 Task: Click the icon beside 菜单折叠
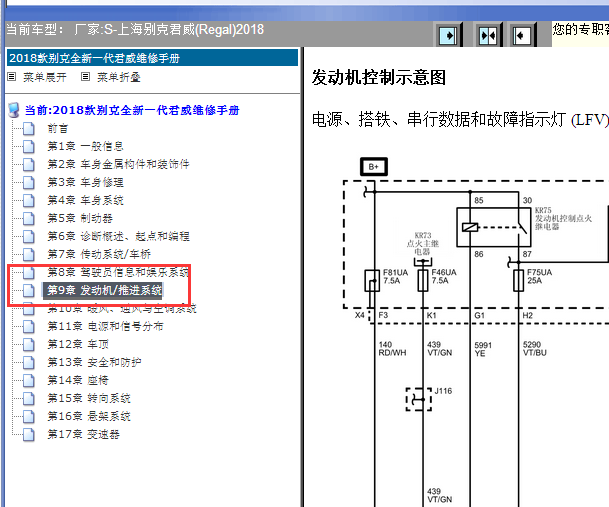(85, 77)
